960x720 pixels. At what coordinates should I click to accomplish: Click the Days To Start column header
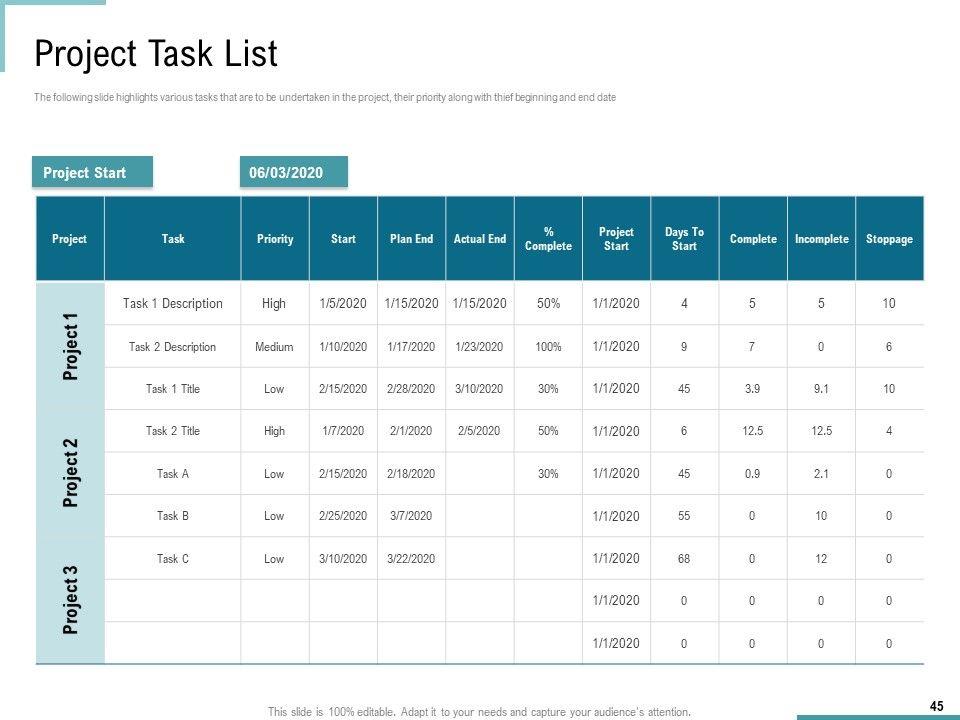684,239
